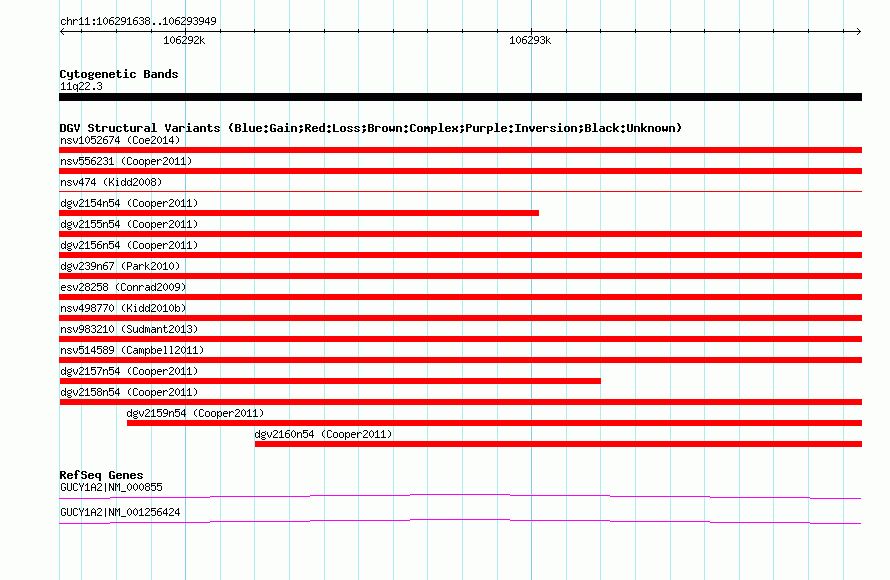This screenshot has width=890, height=580.
Task: Select dgv2158n54 (Cooper2011) label
Action: point(129,392)
